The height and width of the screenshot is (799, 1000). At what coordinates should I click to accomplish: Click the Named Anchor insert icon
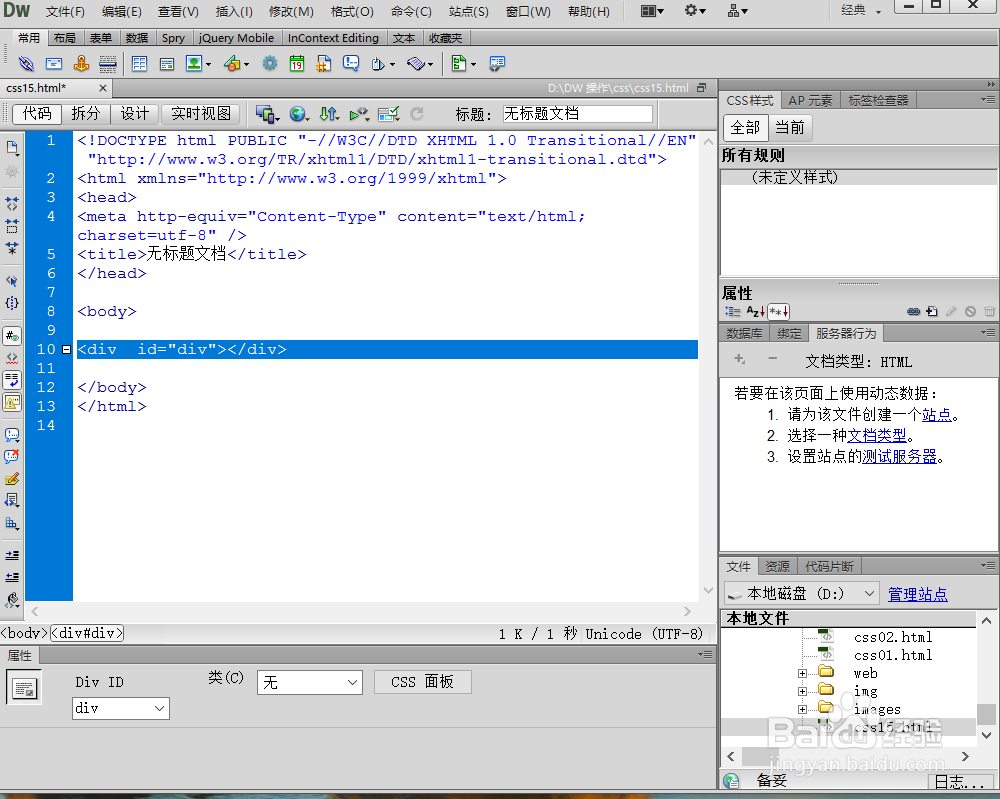pyautogui.click(x=81, y=63)
